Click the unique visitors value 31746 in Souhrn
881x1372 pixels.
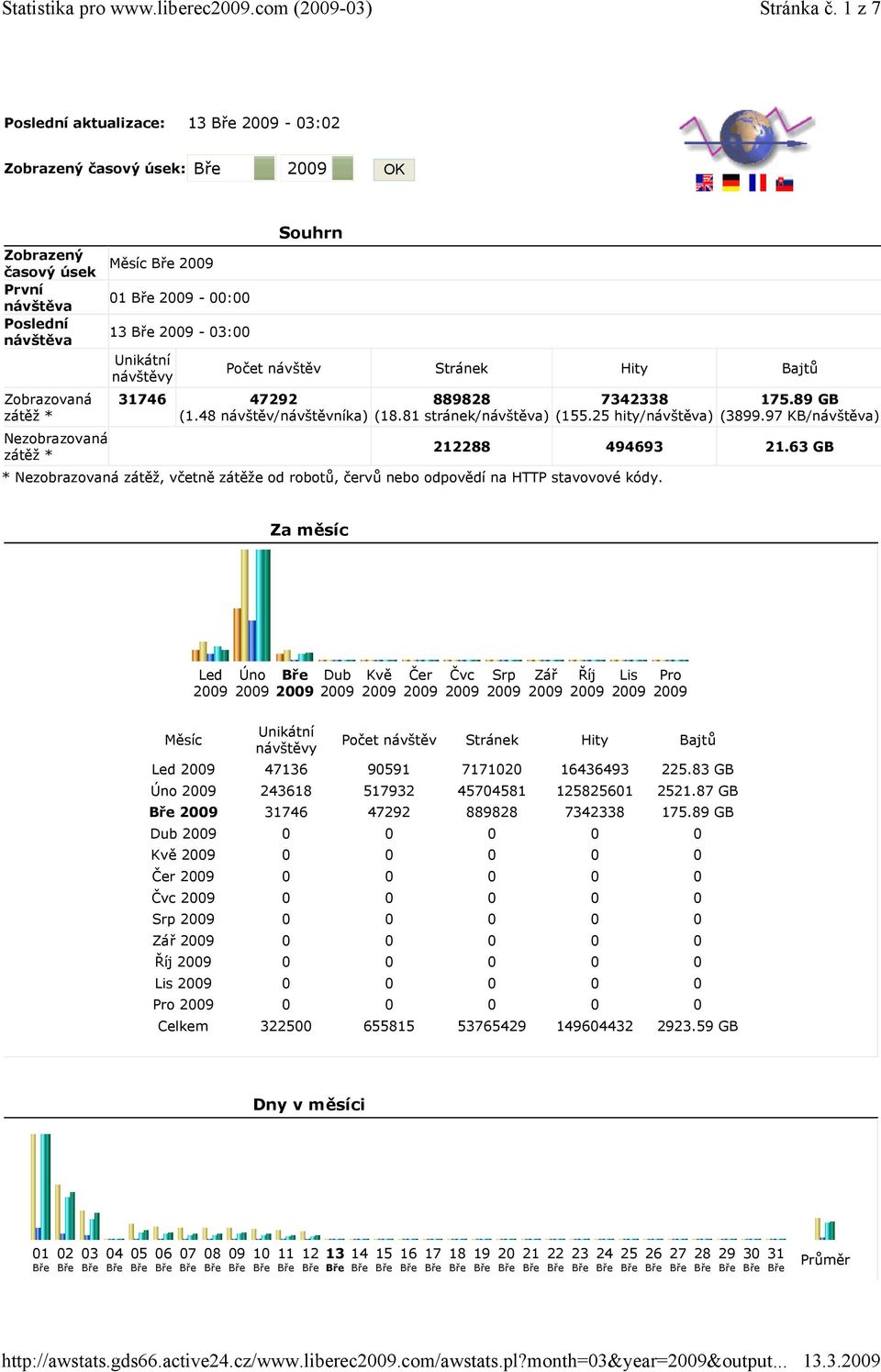coord(142,399)
